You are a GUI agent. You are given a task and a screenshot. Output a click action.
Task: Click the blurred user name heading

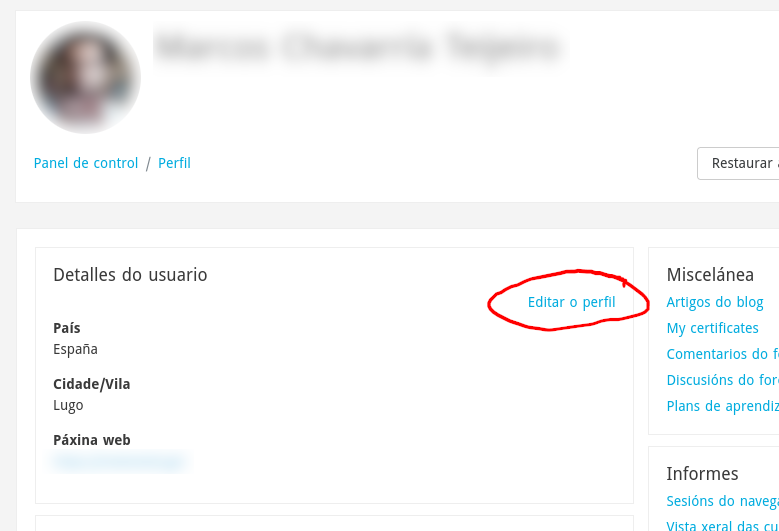click(359, 47)
